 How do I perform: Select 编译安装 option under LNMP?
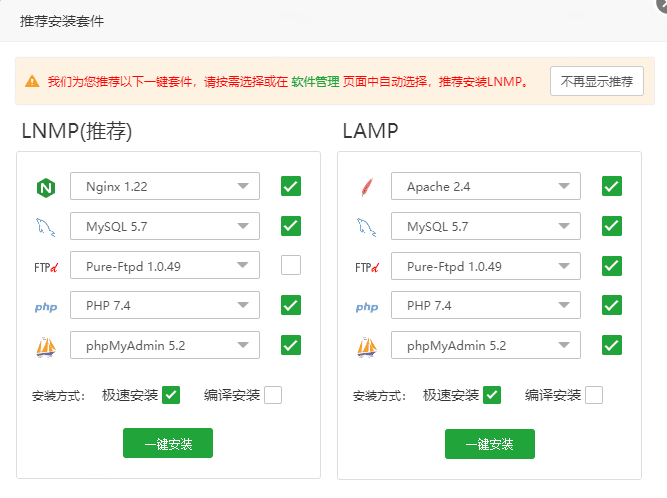point(272,395)
